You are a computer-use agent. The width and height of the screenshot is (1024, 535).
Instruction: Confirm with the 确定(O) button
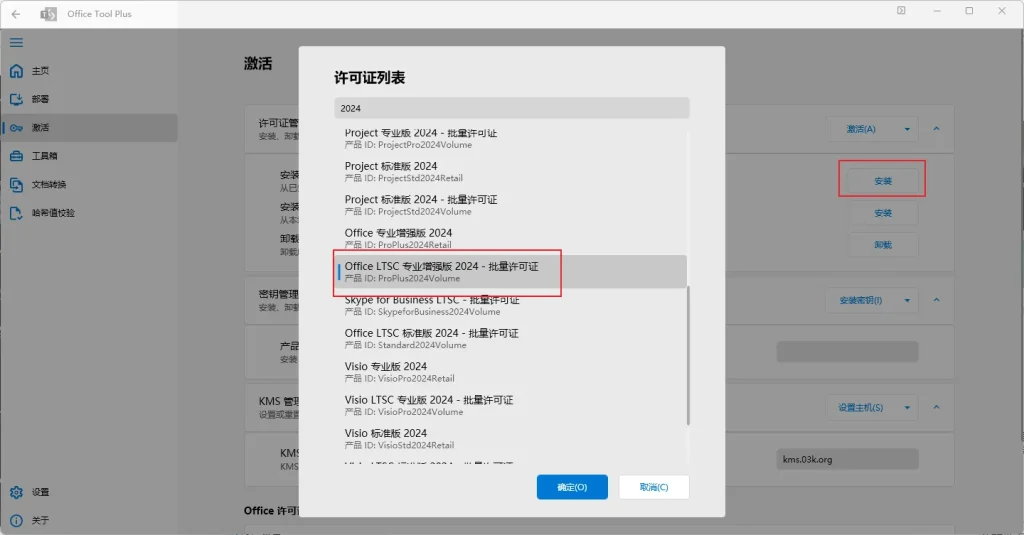[x=572, y=487]
